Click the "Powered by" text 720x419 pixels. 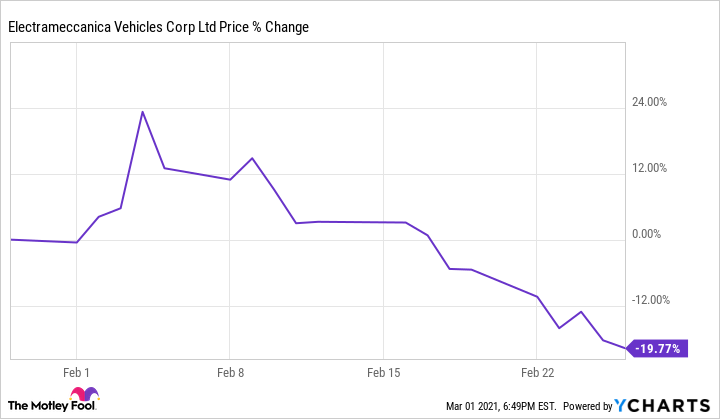coord(587,406)
